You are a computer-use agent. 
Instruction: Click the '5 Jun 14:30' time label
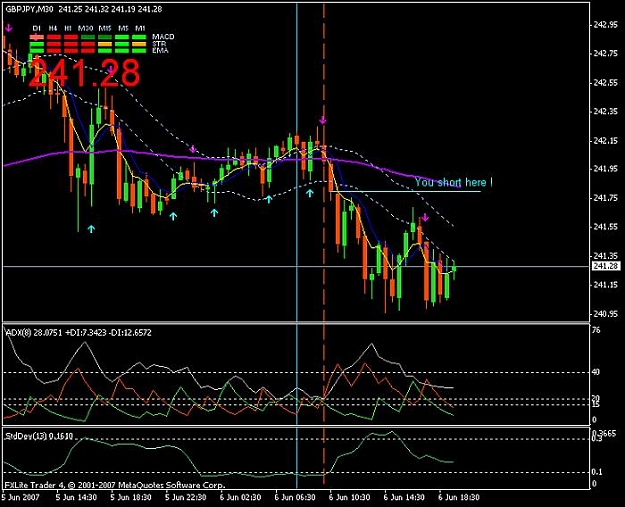click(x=76, y=497)
